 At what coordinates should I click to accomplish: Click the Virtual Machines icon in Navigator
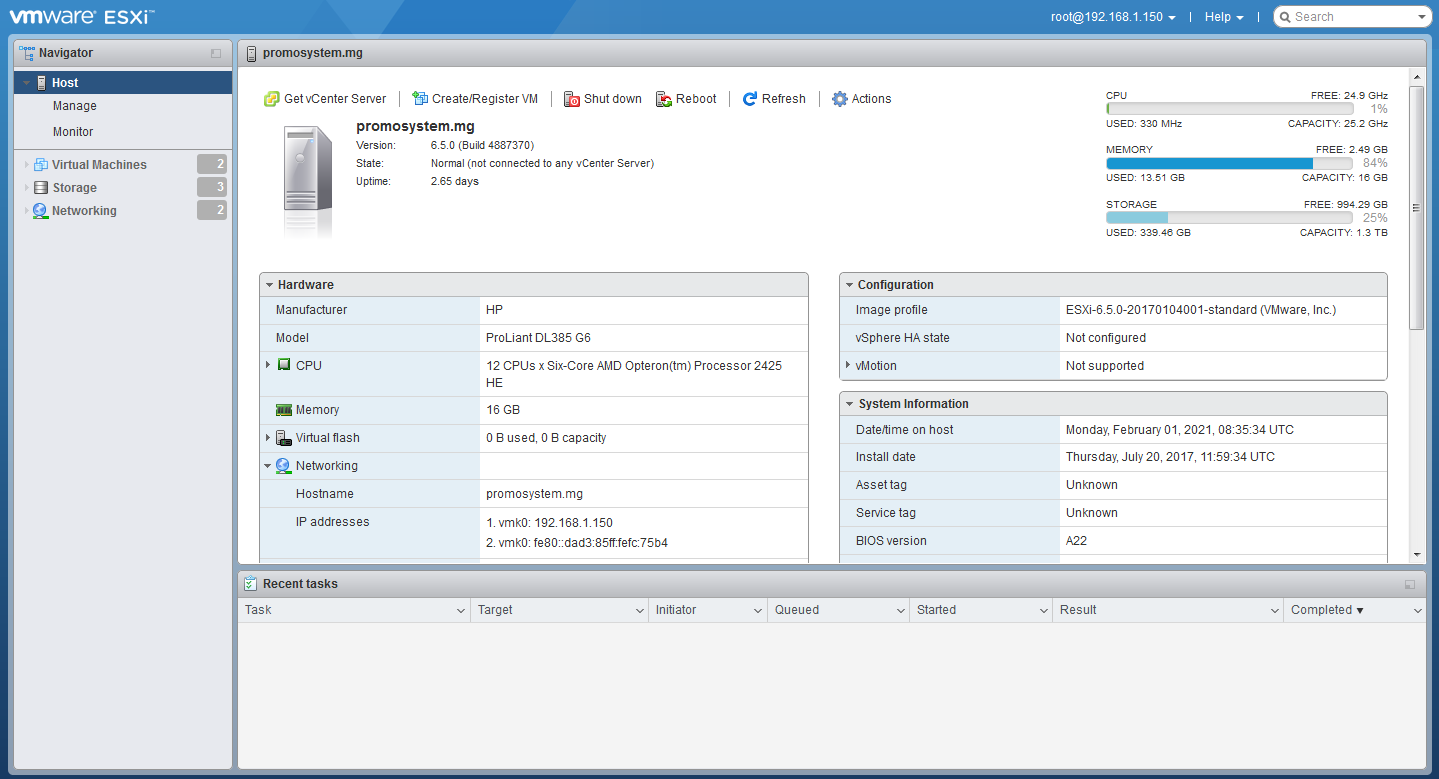pos(40,165)
